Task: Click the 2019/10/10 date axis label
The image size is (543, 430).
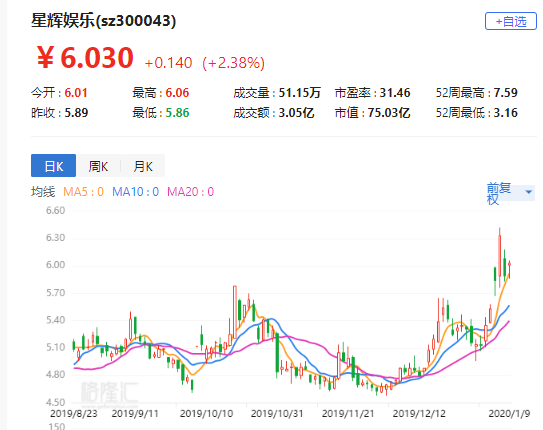Action: (x=206, y=413)
